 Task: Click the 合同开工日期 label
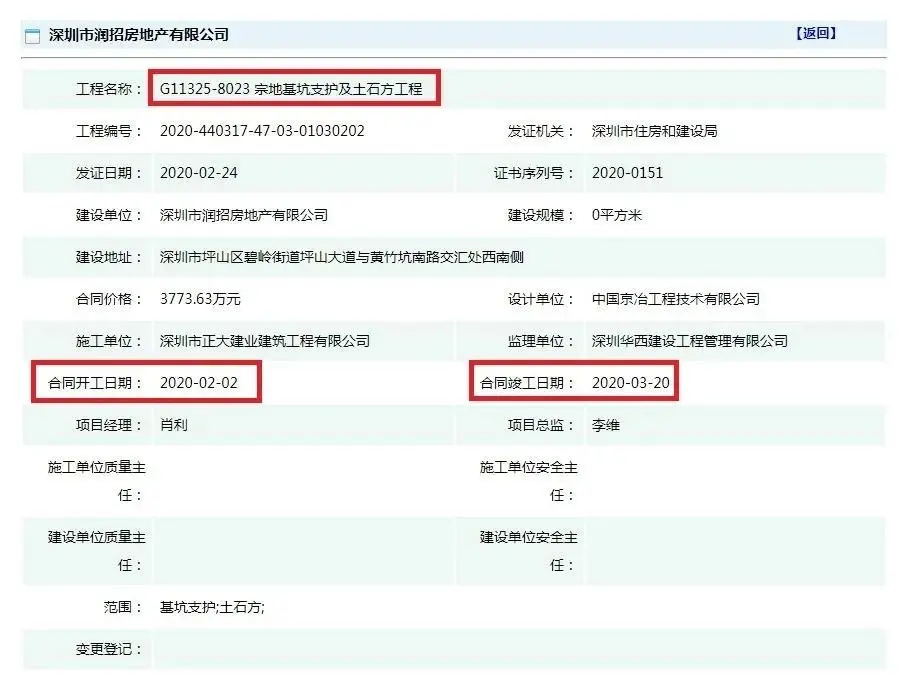(x=94, y=383)
